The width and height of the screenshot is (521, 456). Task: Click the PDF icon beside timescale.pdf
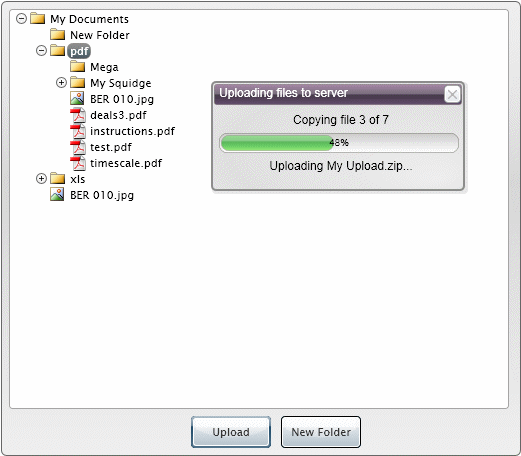point(78,163)
